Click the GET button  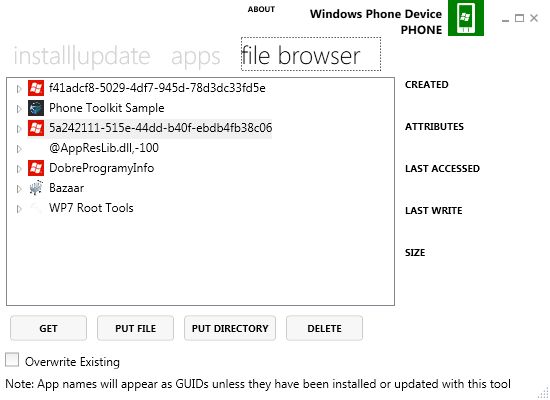tap(48, 328)
